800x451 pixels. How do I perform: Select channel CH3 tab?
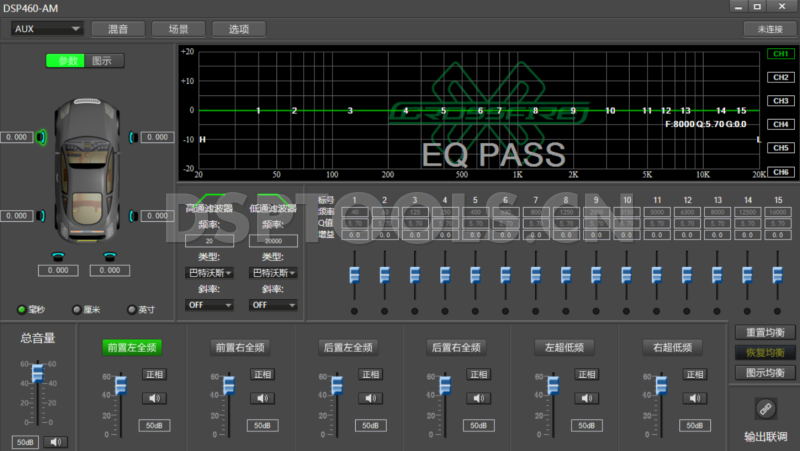coord(781,101)
